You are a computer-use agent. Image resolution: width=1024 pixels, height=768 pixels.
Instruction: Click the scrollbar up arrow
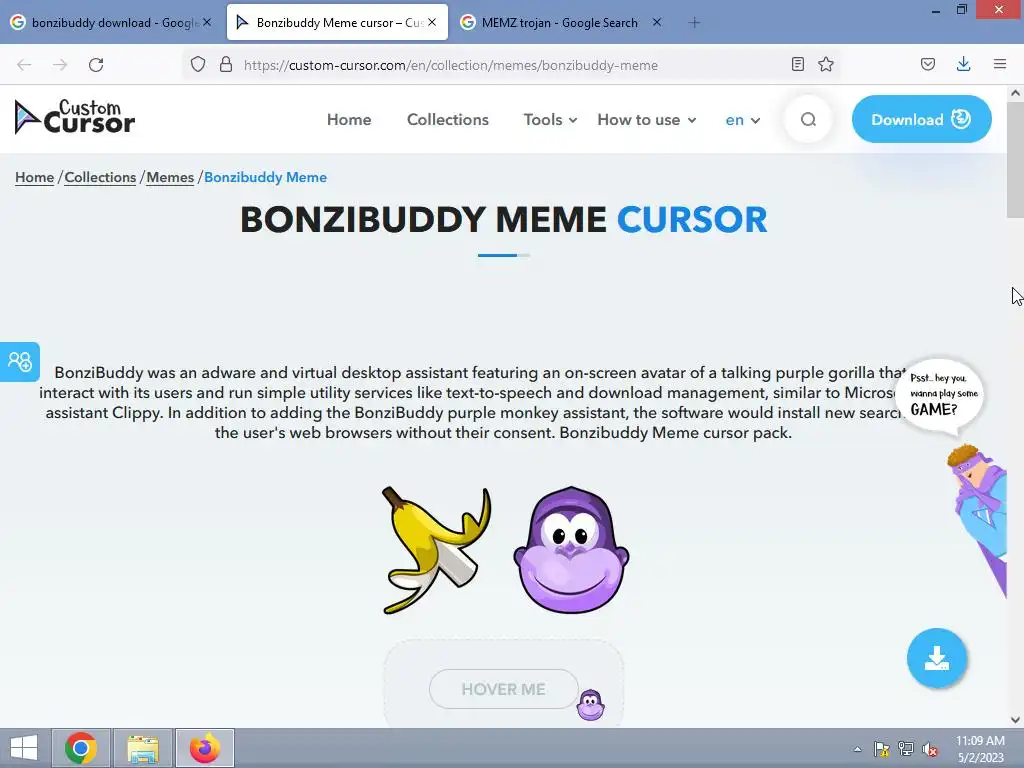[1015, 93]
